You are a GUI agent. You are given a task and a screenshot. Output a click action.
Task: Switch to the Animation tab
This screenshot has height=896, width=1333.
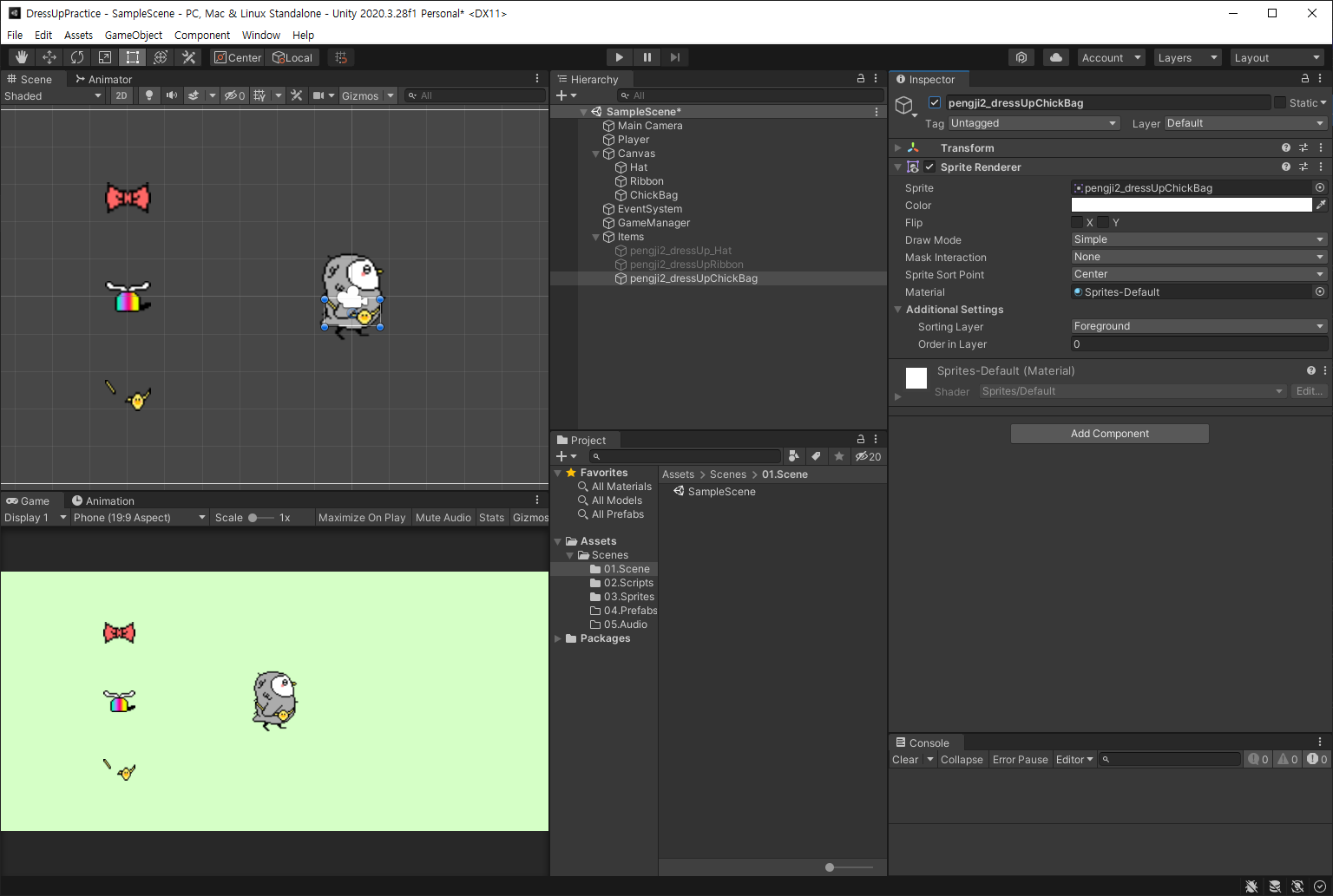103,500
